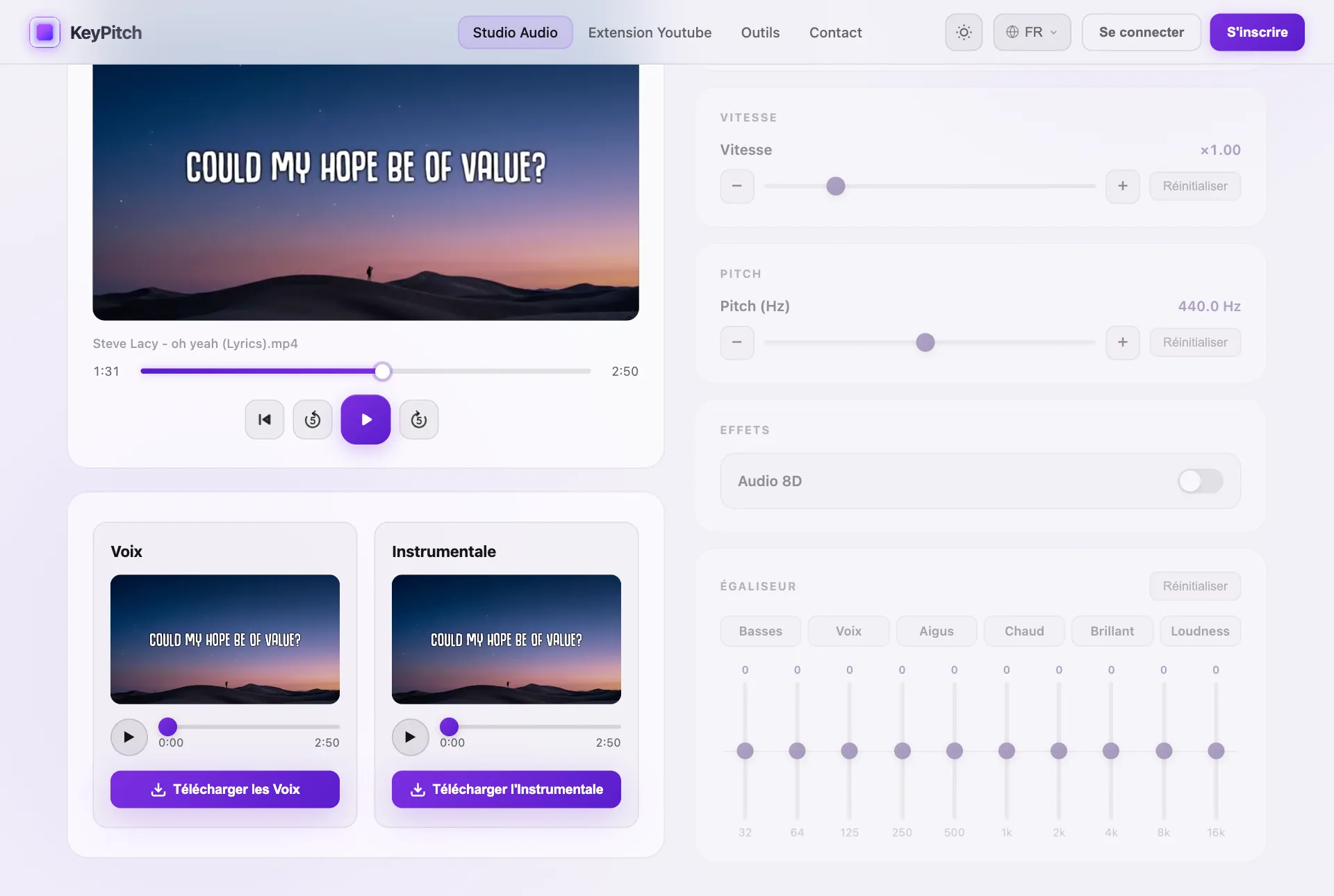
Task: Click the Vitesse slider handle
Action: coord(836,186)
